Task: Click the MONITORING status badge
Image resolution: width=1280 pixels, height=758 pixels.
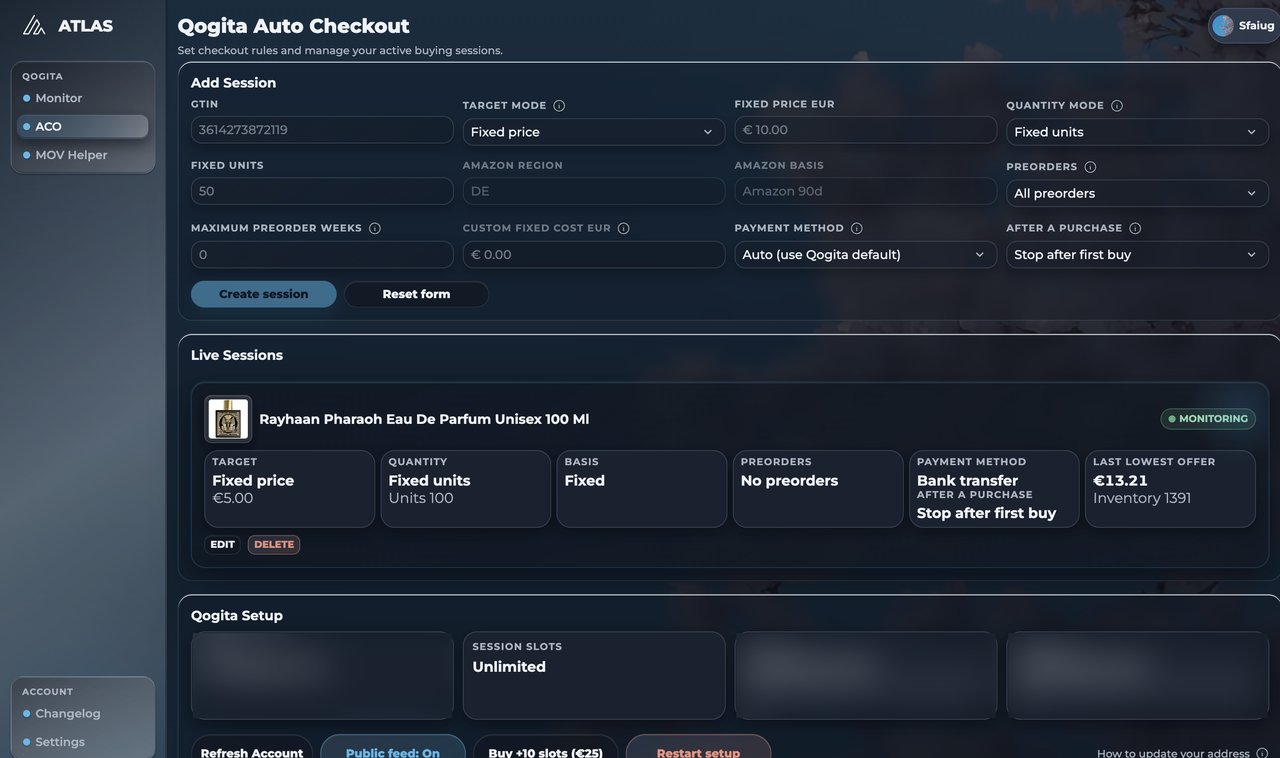Action: 1208,419
